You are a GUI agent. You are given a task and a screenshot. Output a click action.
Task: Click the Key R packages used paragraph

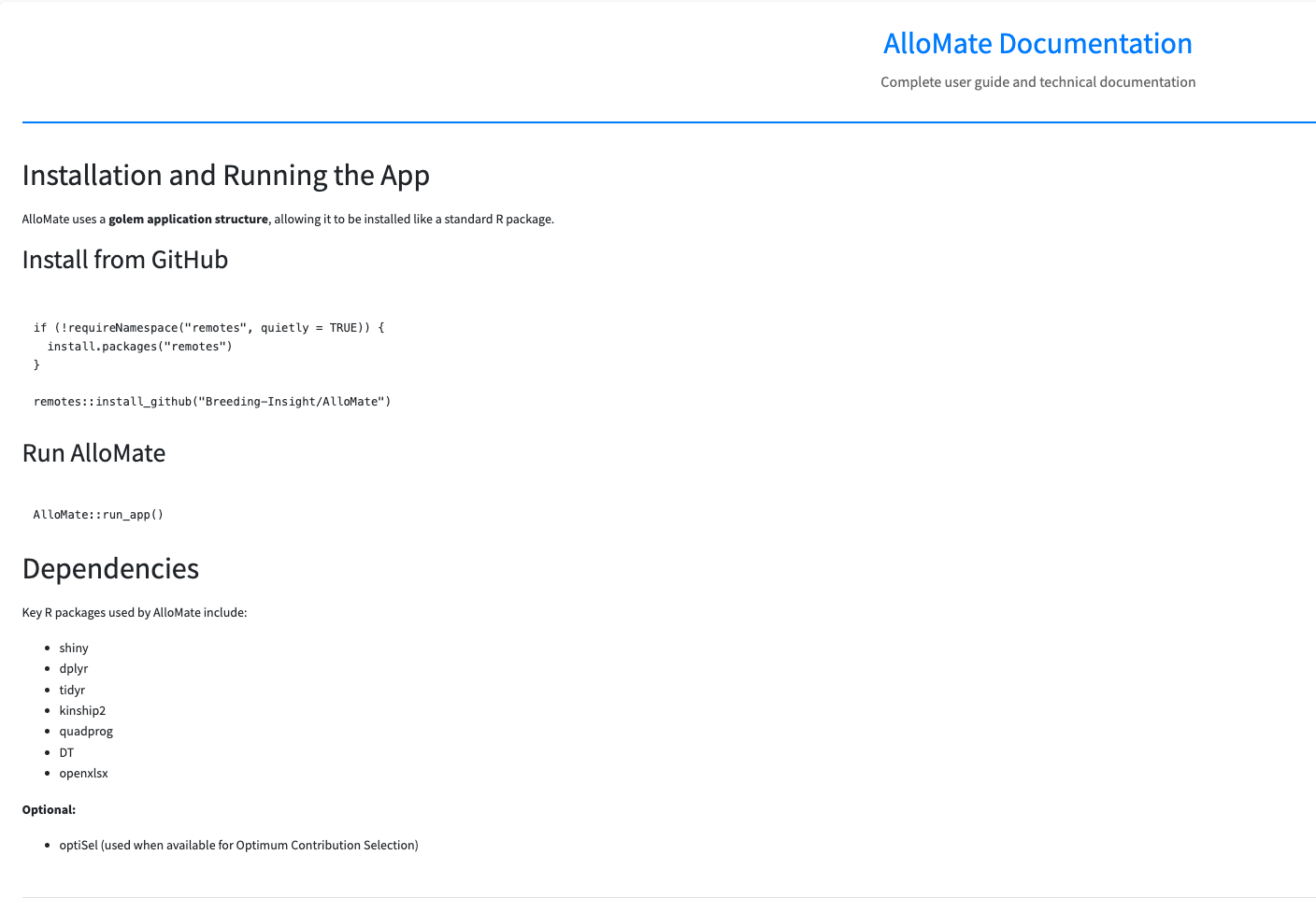coord(135,612)
